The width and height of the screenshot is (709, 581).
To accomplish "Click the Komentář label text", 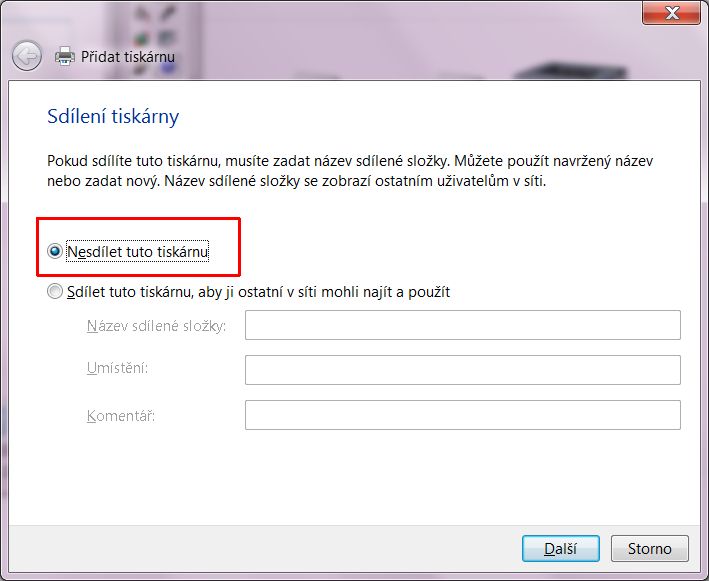I will click(121, 414).
